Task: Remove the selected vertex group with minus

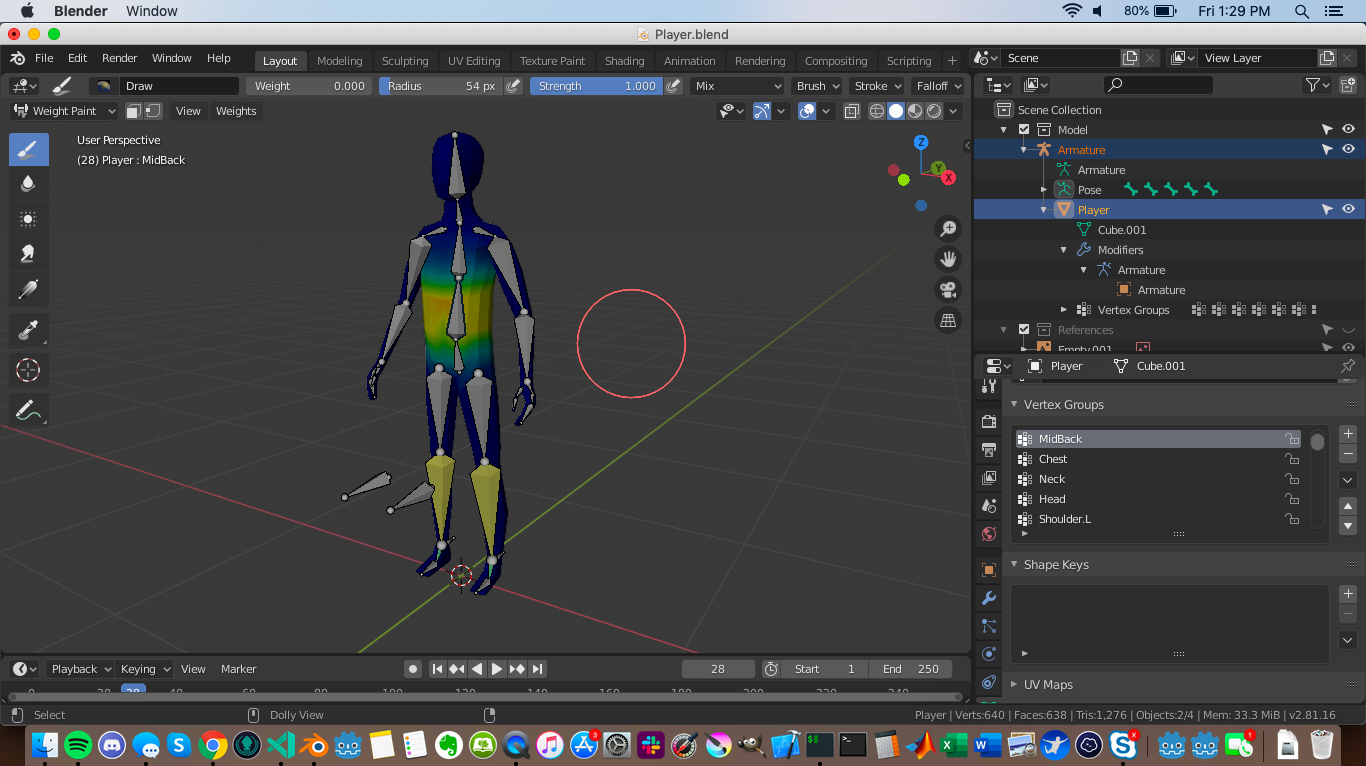Action: [1348, 454]
